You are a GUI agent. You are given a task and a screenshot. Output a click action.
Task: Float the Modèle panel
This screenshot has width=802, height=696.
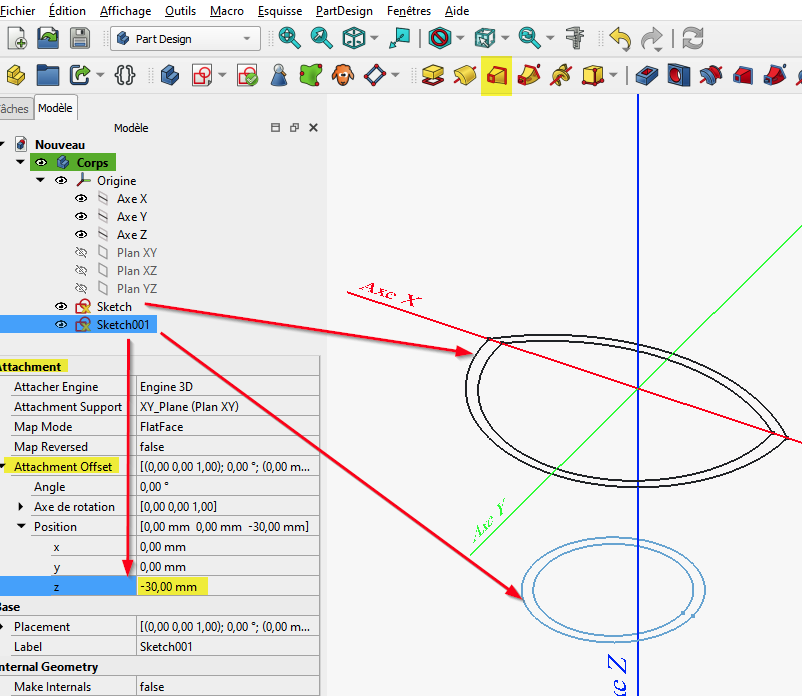pyautogui.click(x=294, y=127)
